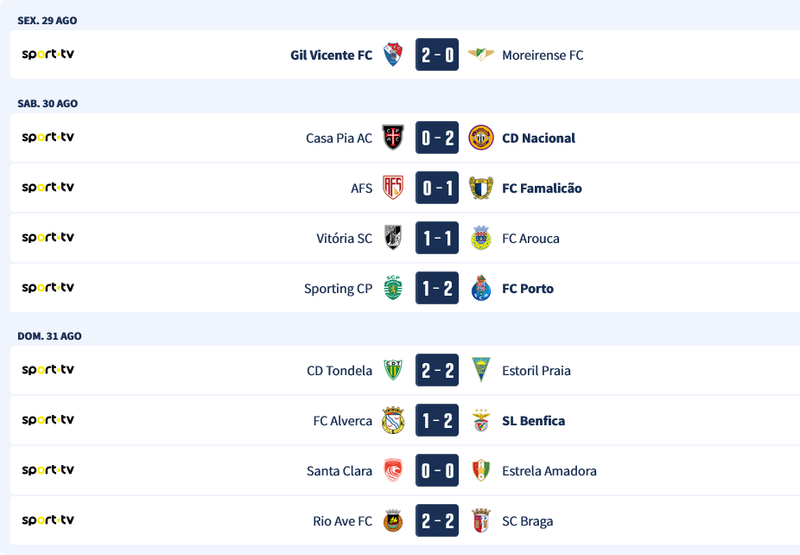Click the FC Porto club crest
This screenshot has height=555, width=800.
[481, 288]
